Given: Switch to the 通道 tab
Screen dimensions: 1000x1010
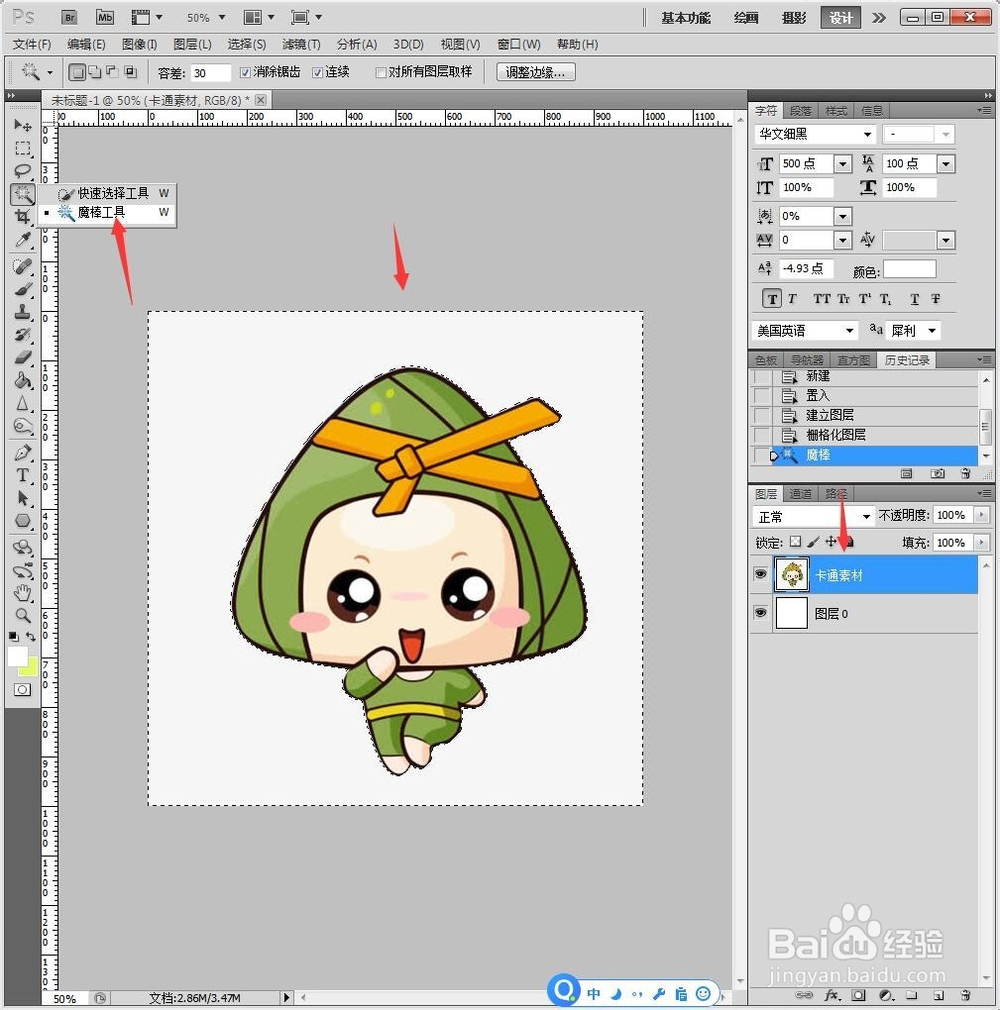Looking at the screenshot, I should 801,493.
